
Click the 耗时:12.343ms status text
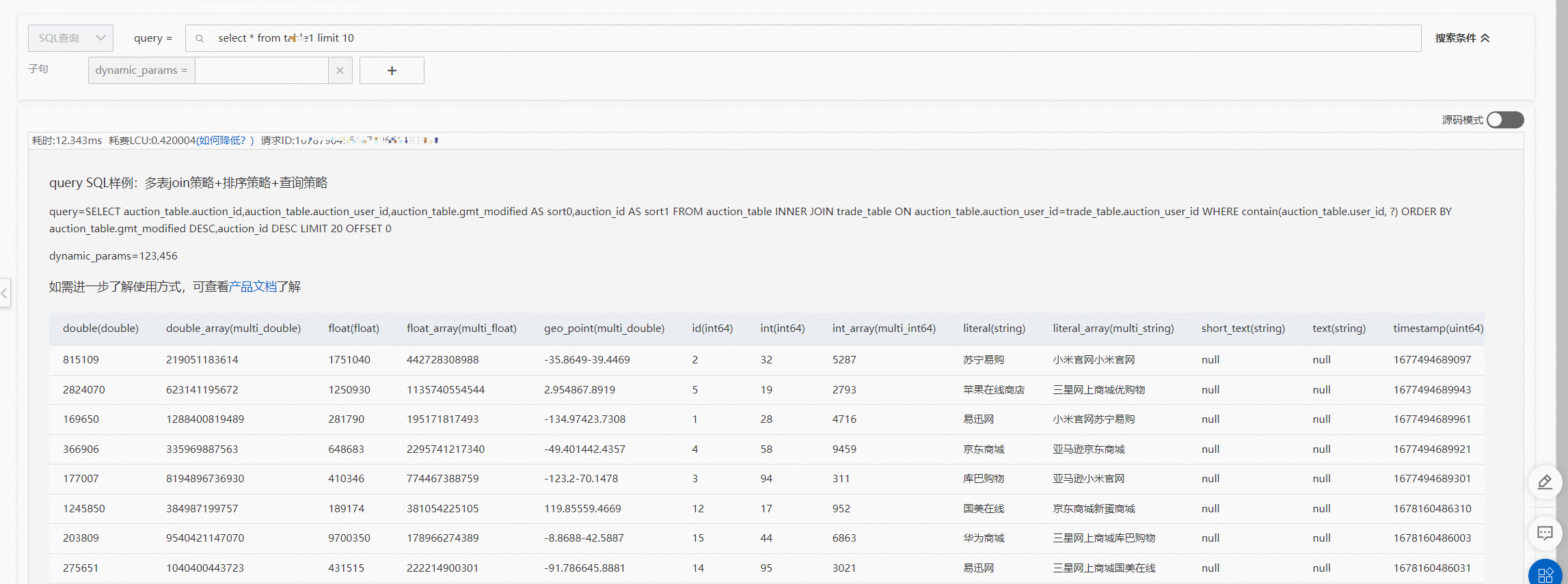point(67,140)
